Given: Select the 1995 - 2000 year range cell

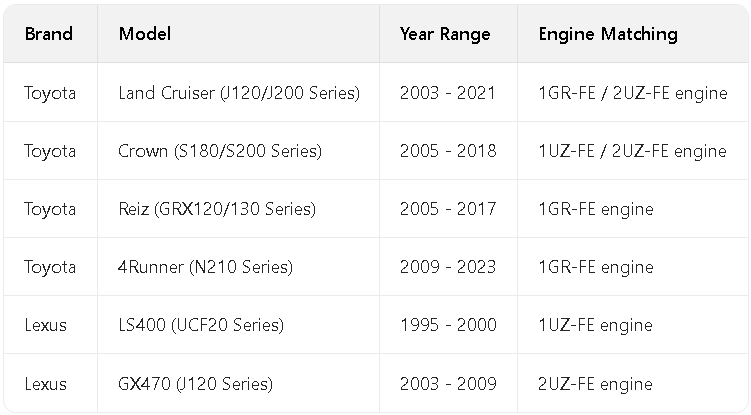Looking at the screenshot, I should point(448,325).
